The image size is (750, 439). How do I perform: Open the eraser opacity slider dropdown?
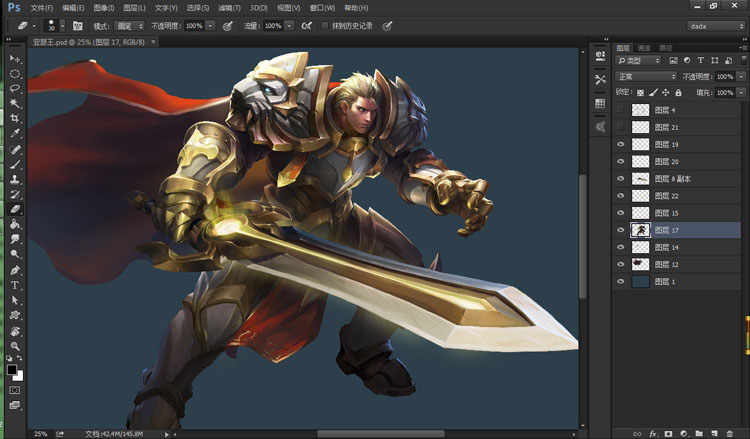(x=210, y=26)
